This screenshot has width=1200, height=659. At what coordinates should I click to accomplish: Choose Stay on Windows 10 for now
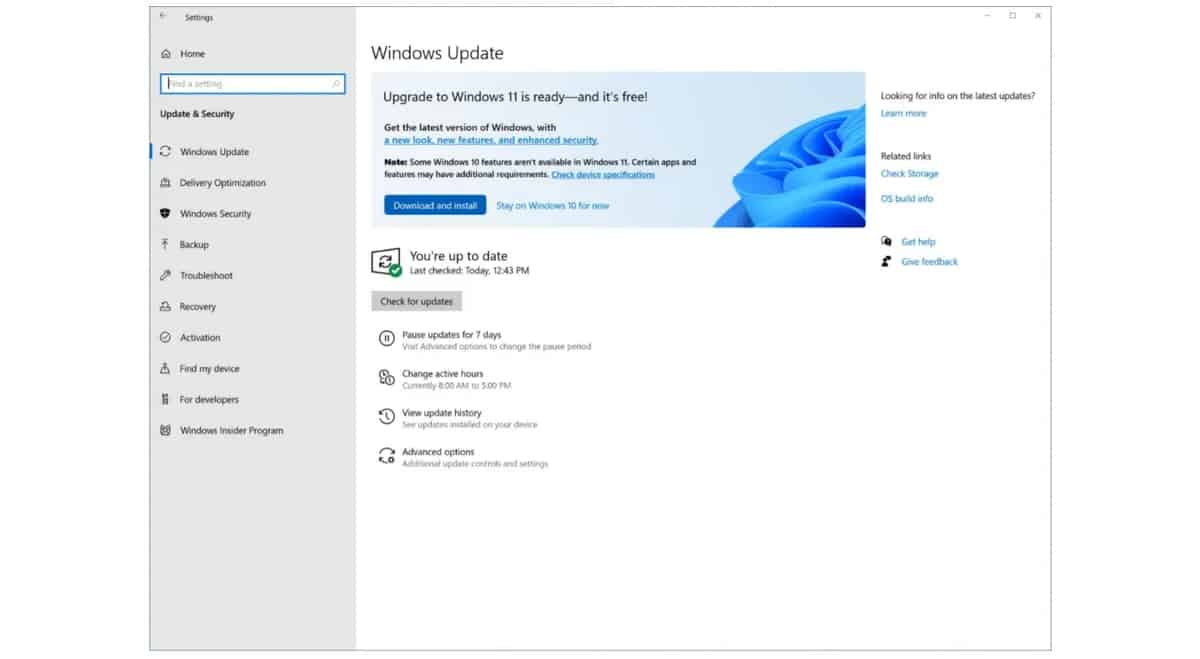552,206
